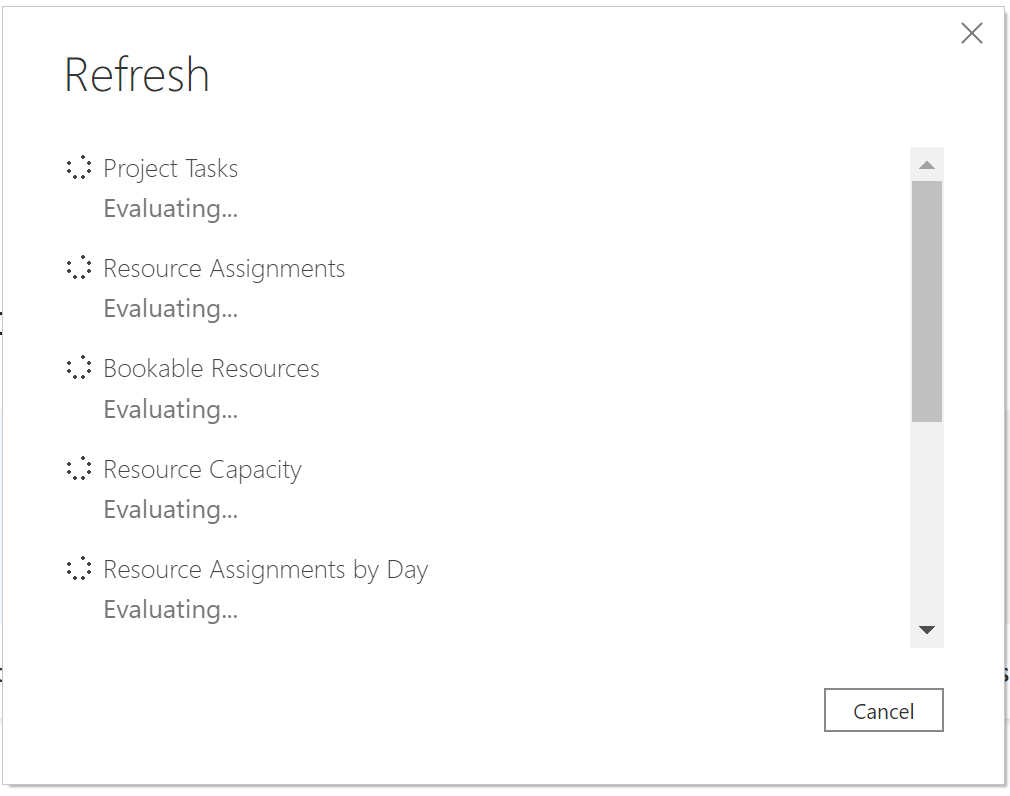Screen dimensions: 1010x796
Task: Select the Project Tasks query label
Action: point(171,168)
